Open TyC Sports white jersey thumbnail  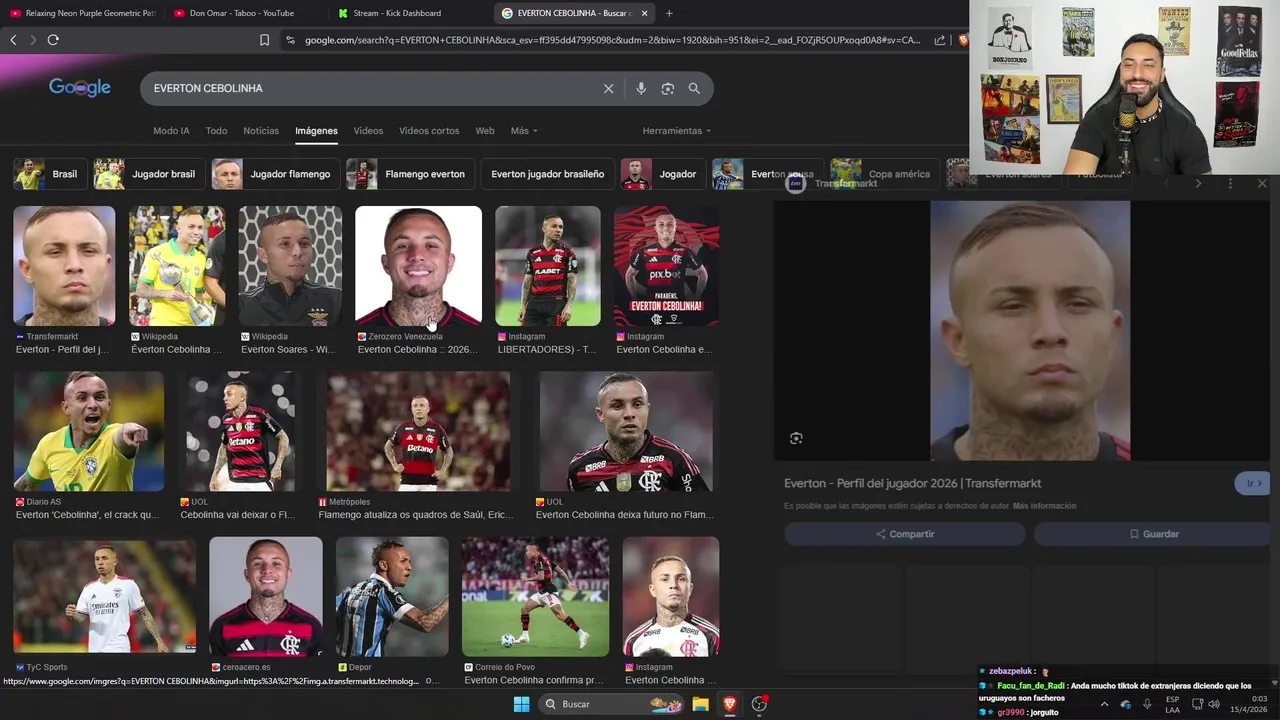point(105,596)
